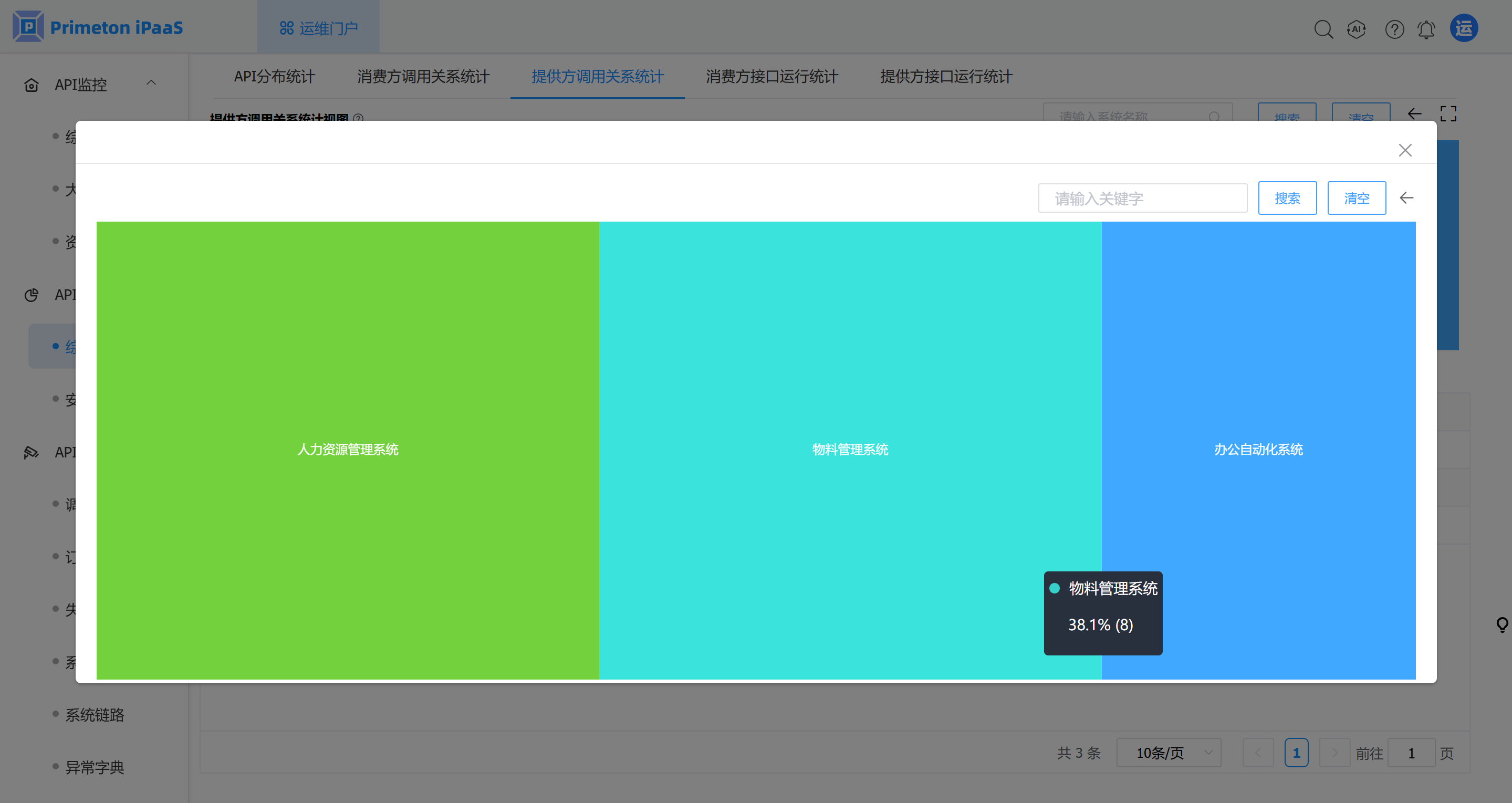Screen dimensions: 1512x803
Task: Click the blue 办公自动化系统 treemap block
Action: pos(1258,352)
